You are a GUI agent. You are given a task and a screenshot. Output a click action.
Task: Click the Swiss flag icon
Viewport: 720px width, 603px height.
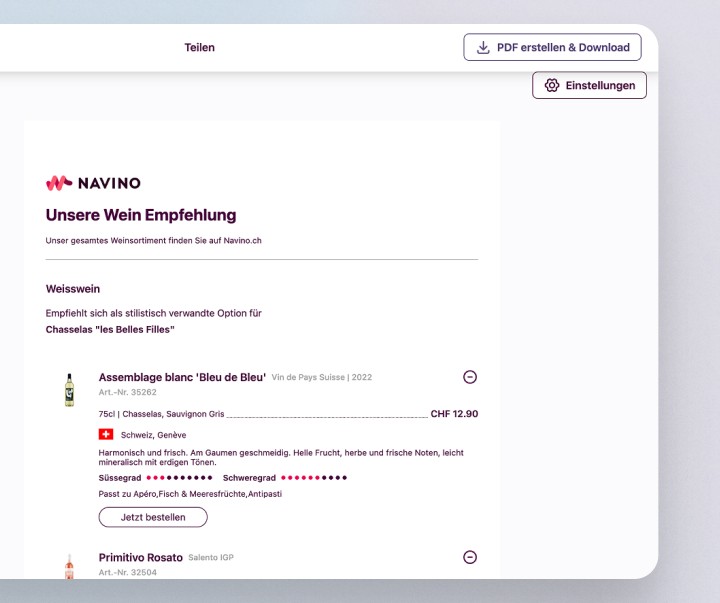[106, 434]
